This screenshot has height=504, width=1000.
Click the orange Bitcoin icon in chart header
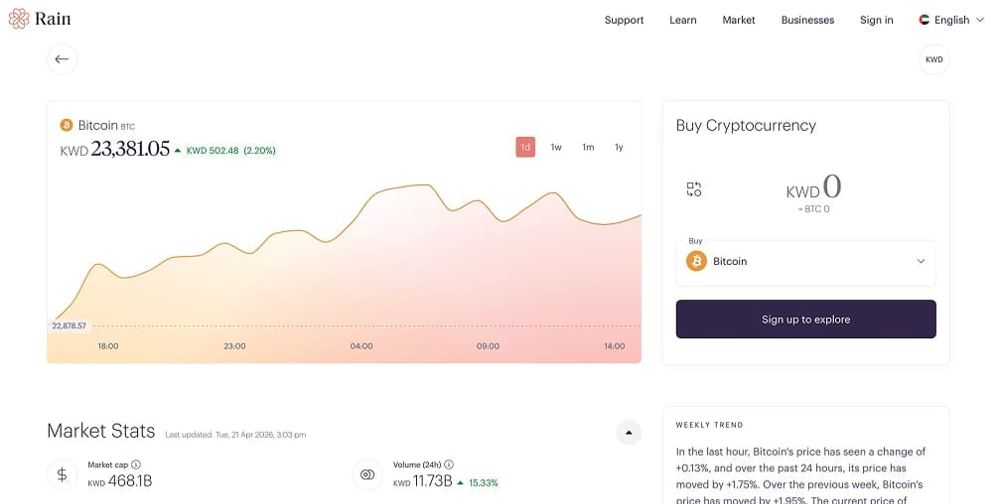click(66, 125)
